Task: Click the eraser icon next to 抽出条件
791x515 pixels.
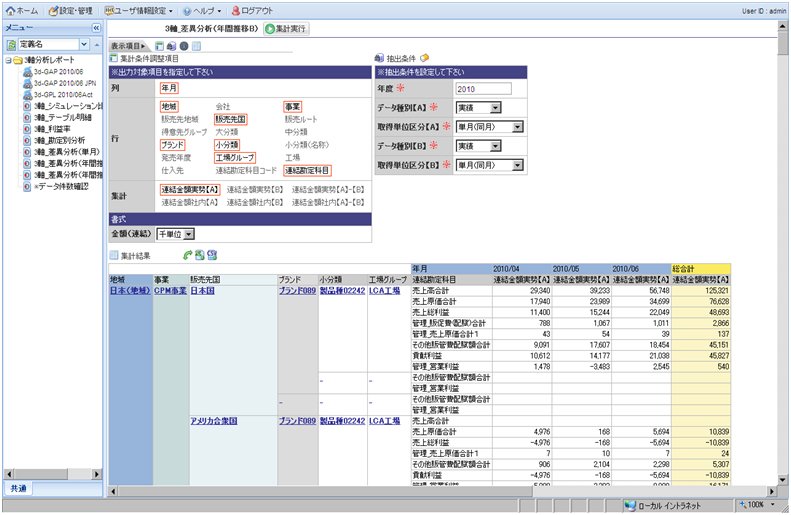Action: (x=424, y=58)
